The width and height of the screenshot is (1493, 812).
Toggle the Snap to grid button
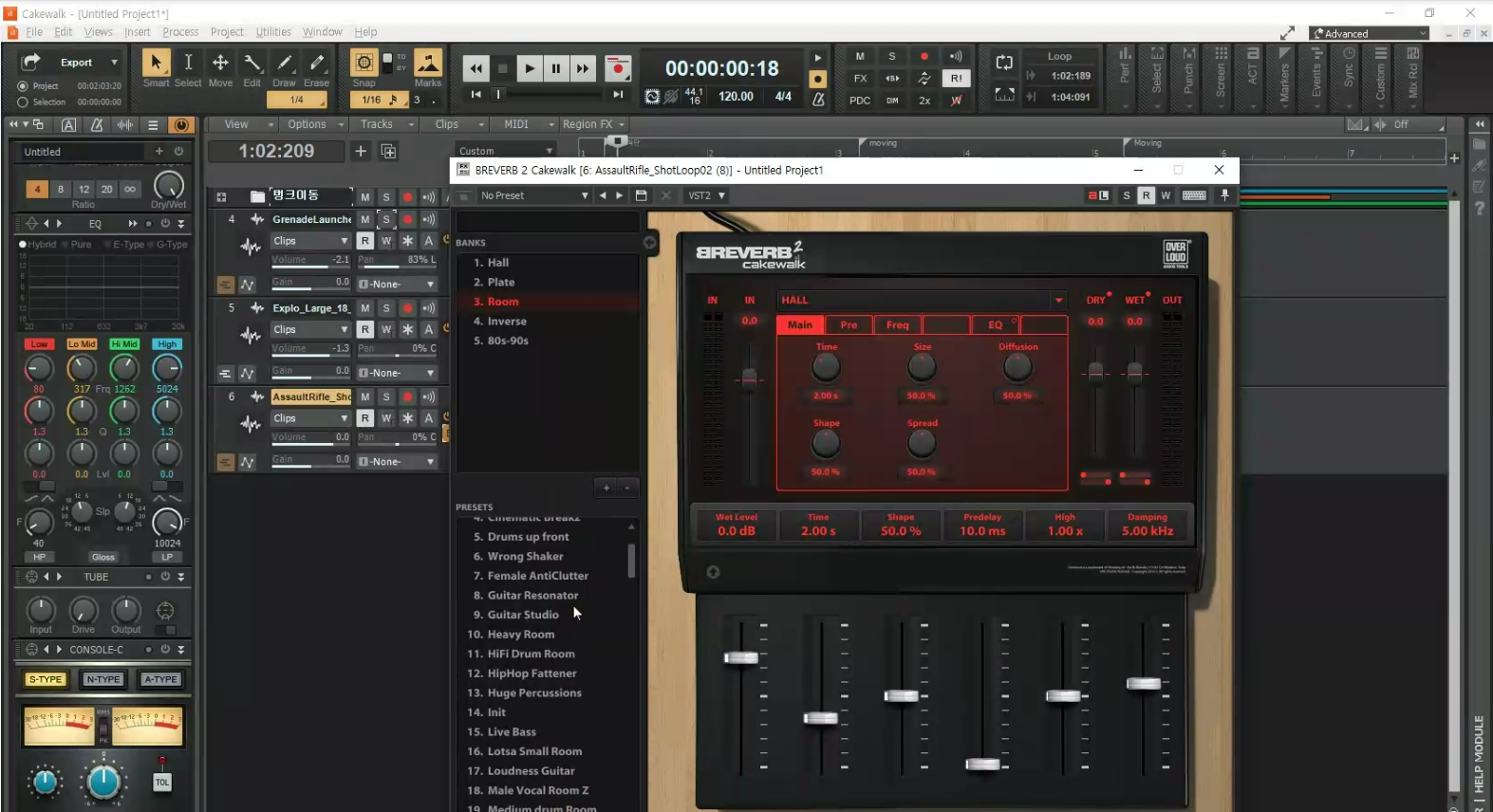(364, 63)
